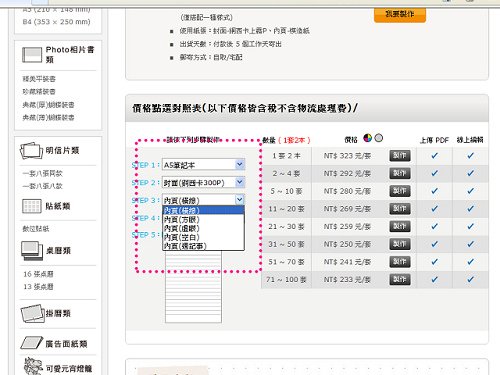Screen dimensions: 500x375
Task: Click the 上傳 PDF checkmark in the NT$ 269 row
Action: click(434, 209)
